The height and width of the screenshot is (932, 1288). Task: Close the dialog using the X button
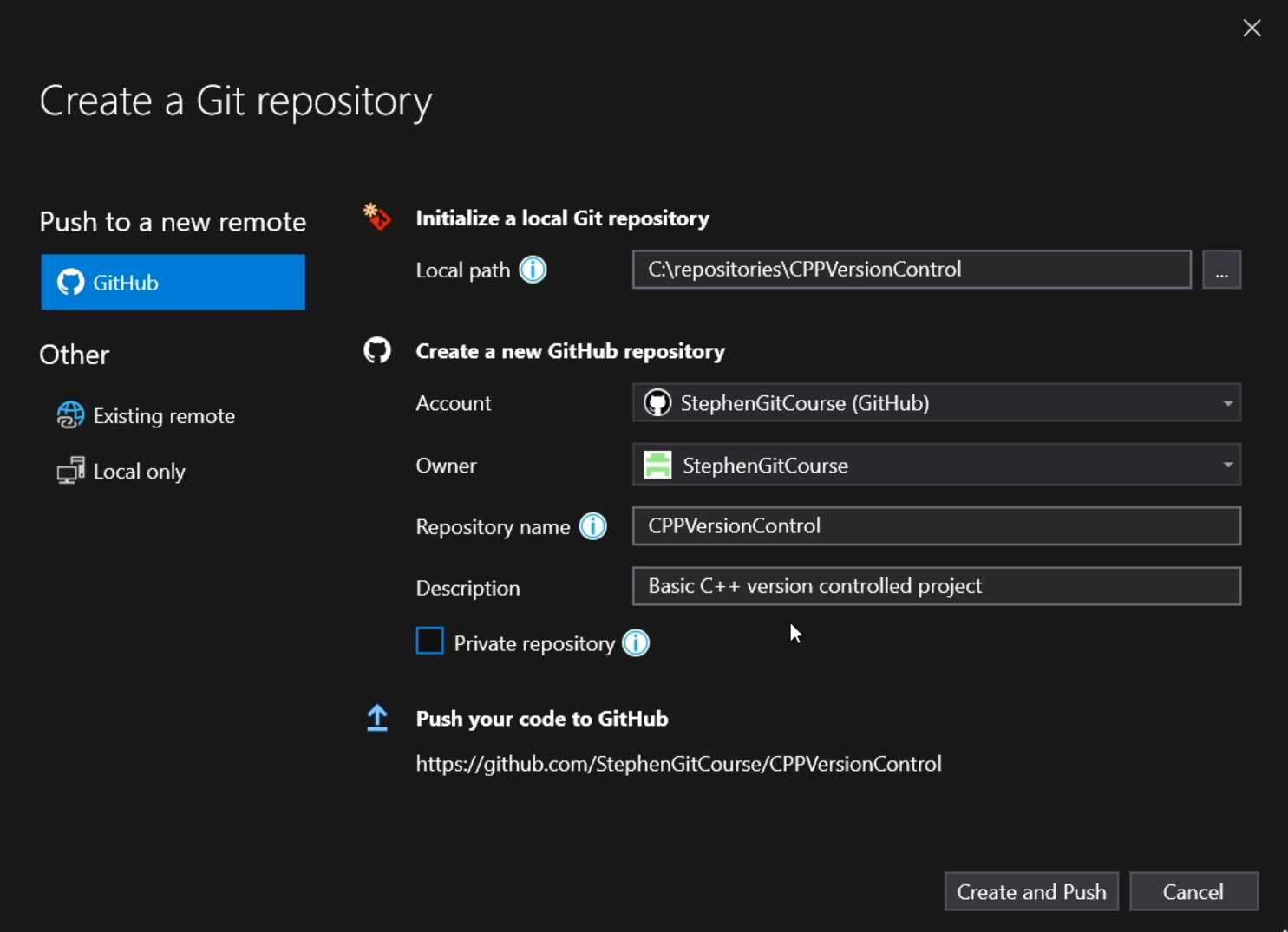point(1252,28)
